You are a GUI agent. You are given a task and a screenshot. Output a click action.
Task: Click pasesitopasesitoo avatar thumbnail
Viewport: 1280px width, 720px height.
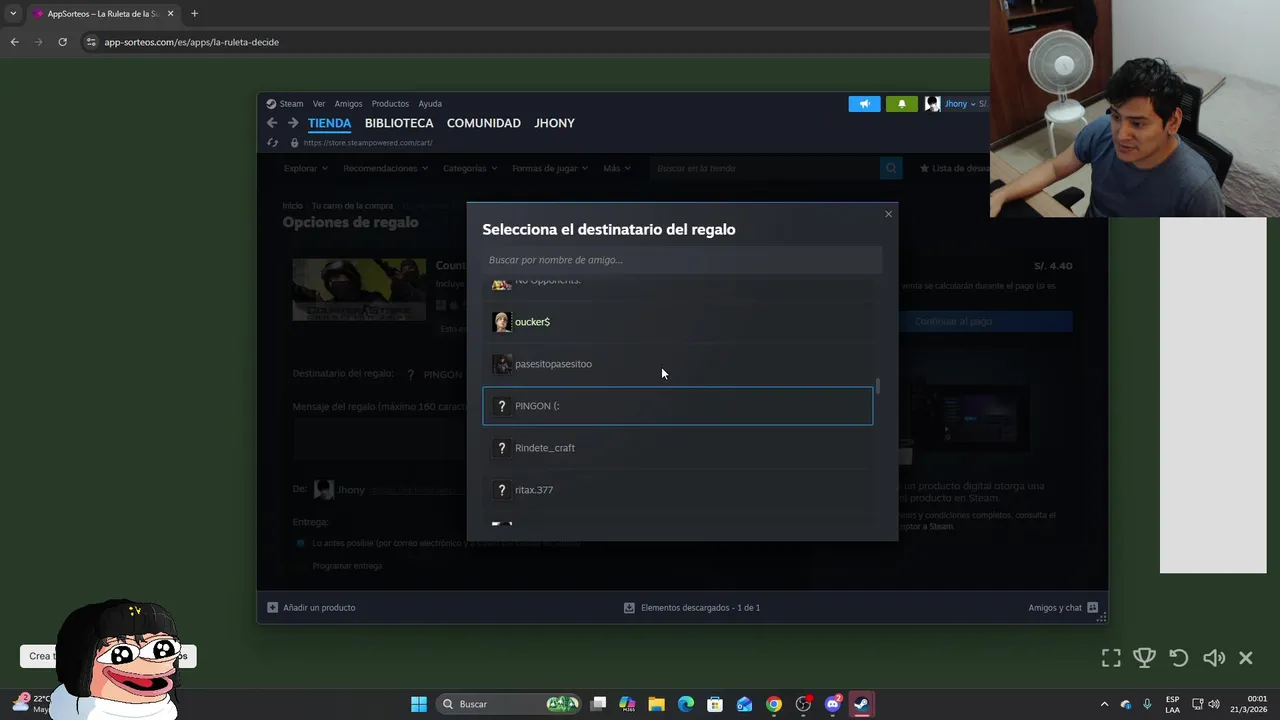(502, 364)
